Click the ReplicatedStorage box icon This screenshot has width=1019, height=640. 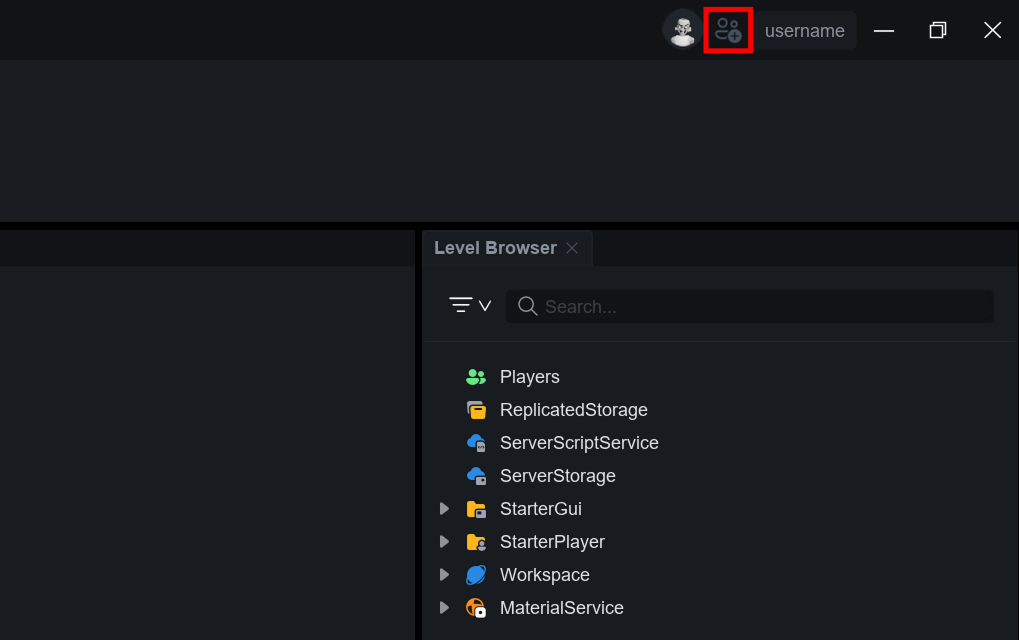click(x=476, y=410)
